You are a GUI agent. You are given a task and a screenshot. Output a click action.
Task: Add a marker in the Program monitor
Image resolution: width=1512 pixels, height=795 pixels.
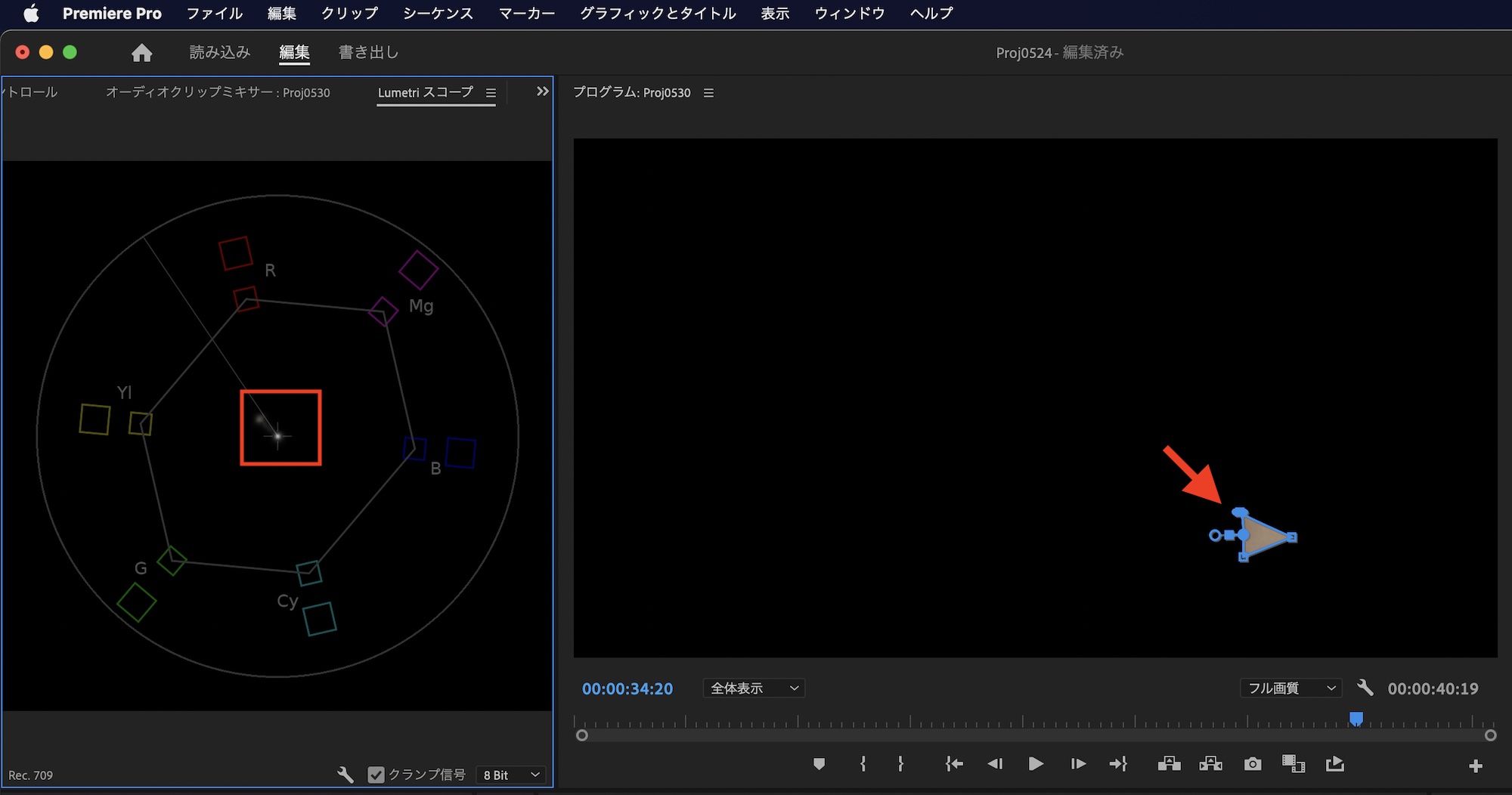[x=819, y=764]
